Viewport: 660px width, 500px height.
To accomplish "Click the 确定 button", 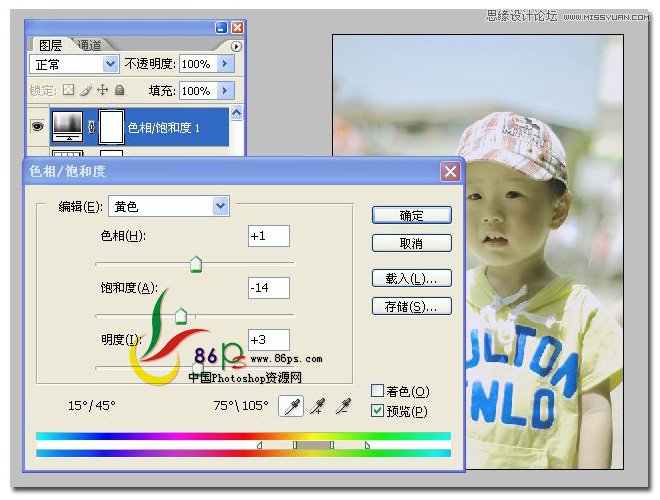I will coord(412,215).
